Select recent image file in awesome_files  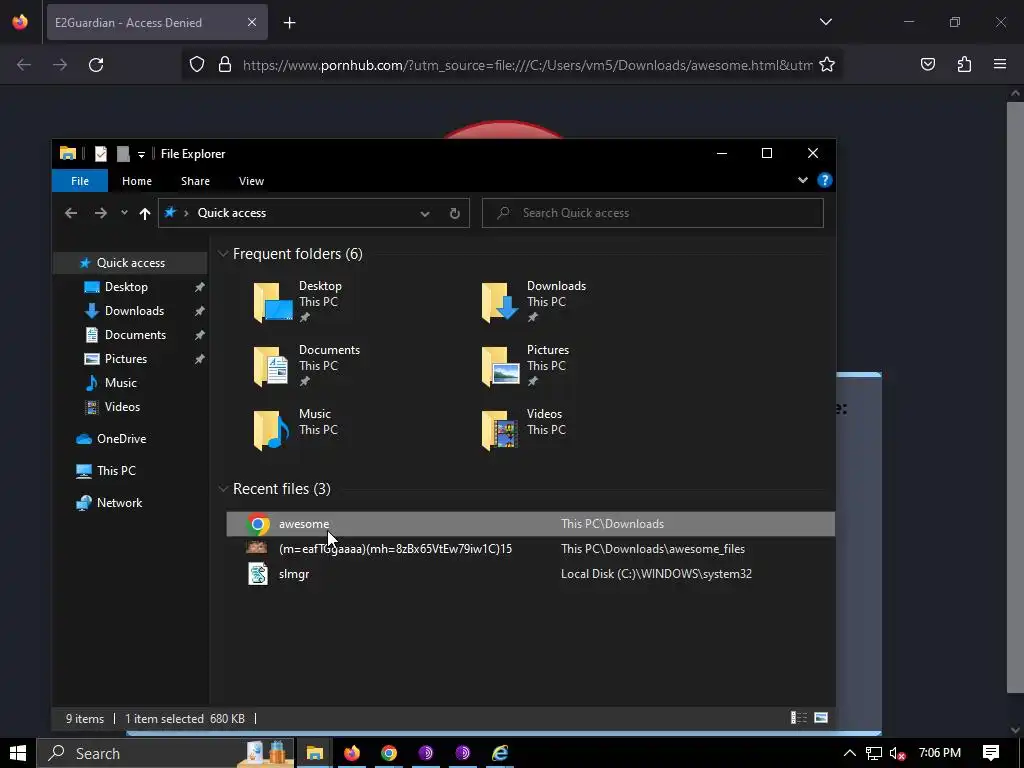coord(530,549)
